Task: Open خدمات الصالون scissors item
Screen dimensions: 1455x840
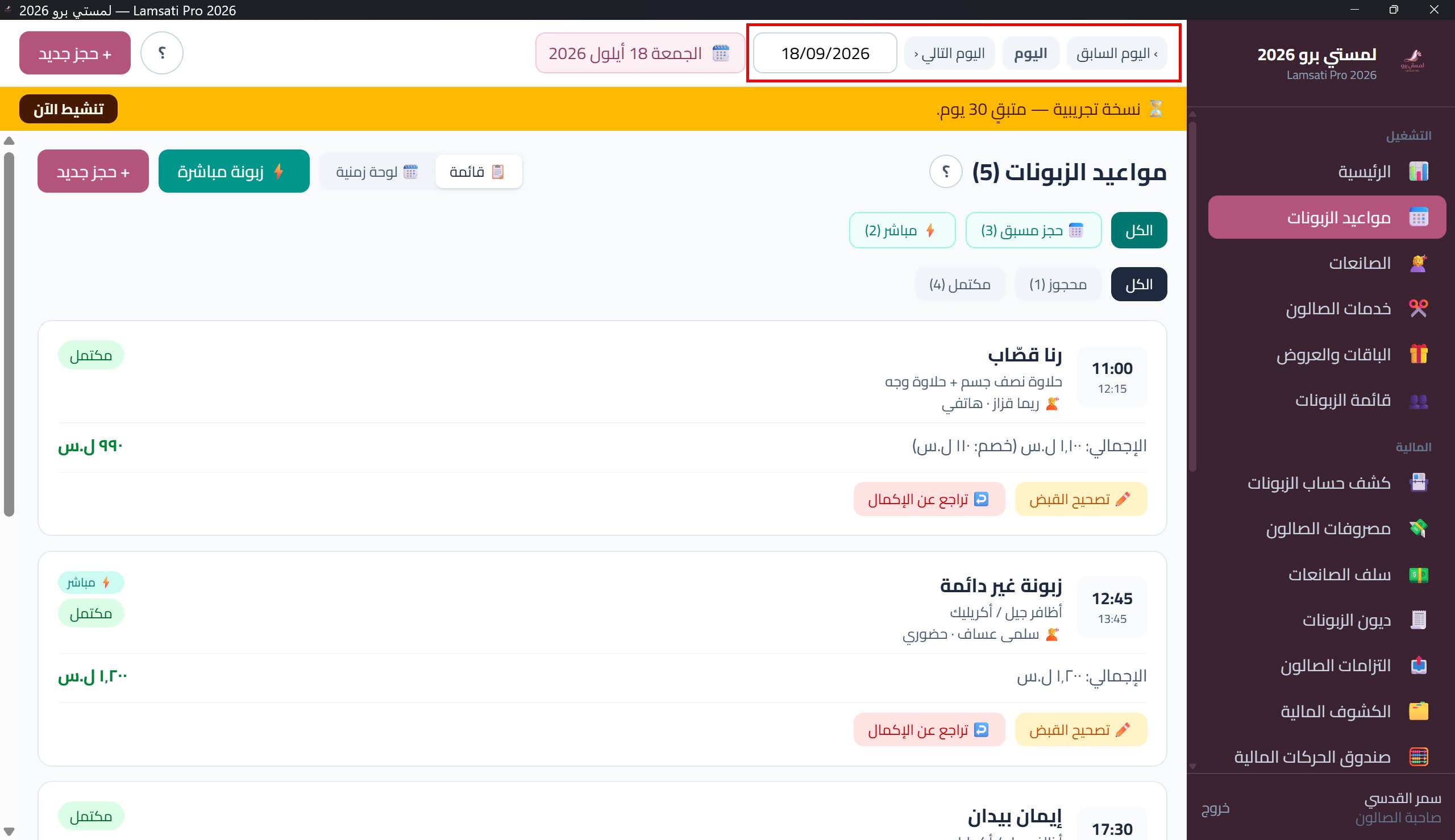Action: tap(1327, 309)
